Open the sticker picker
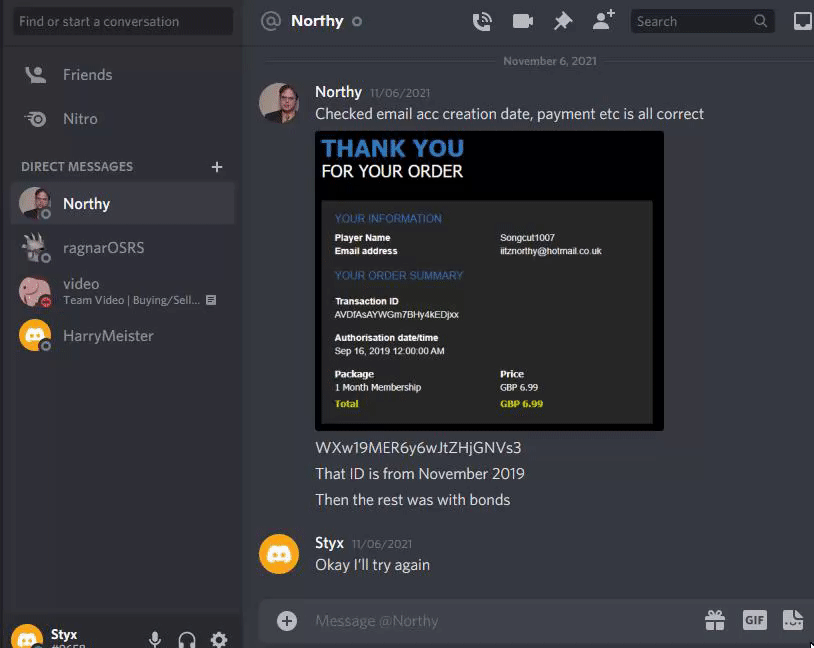Image resolution: width=814 pixels, height=648 pixels. pyautogui.click(x=793, y=620)
